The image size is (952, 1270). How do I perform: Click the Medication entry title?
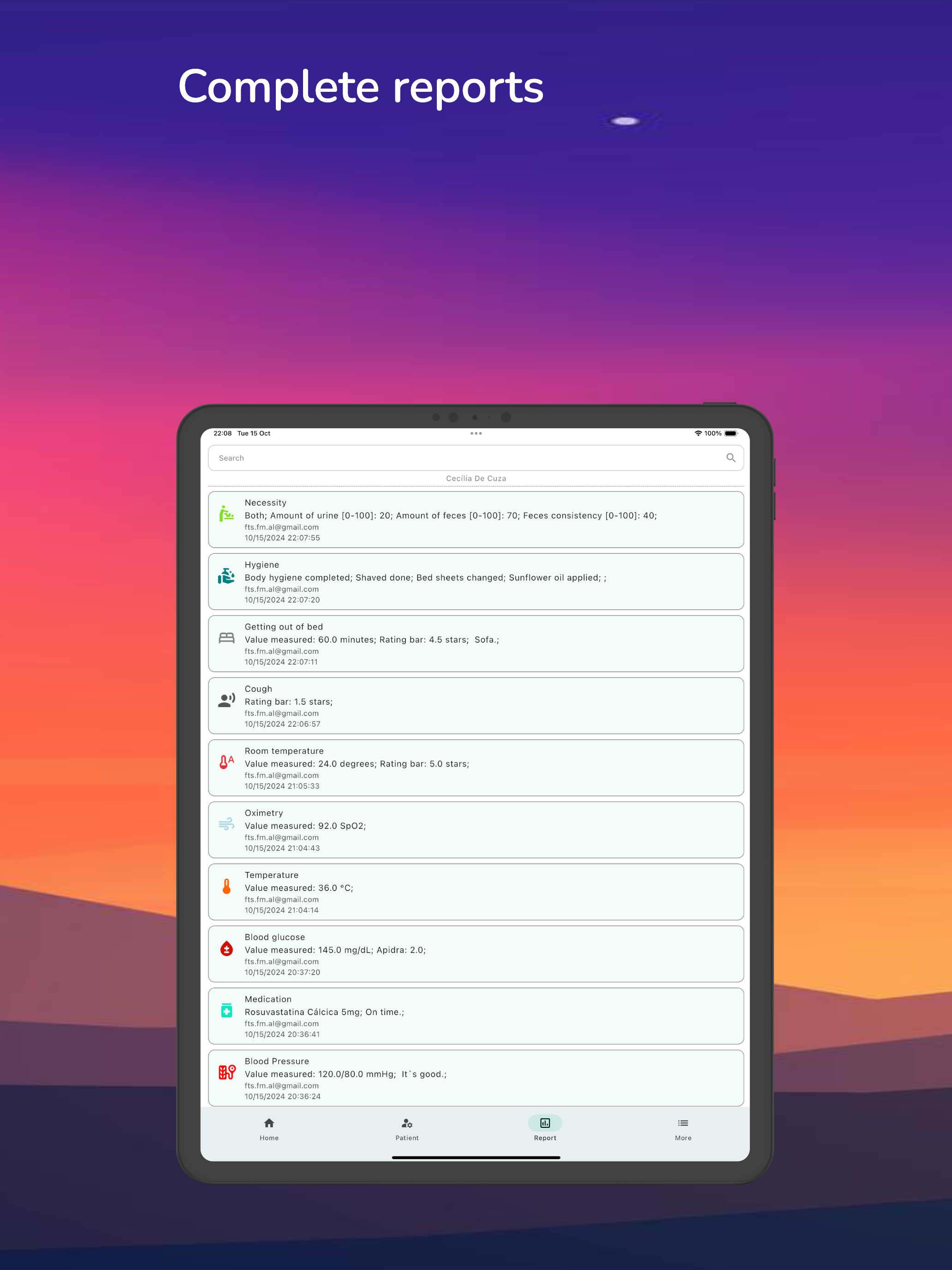pos(268,999)
